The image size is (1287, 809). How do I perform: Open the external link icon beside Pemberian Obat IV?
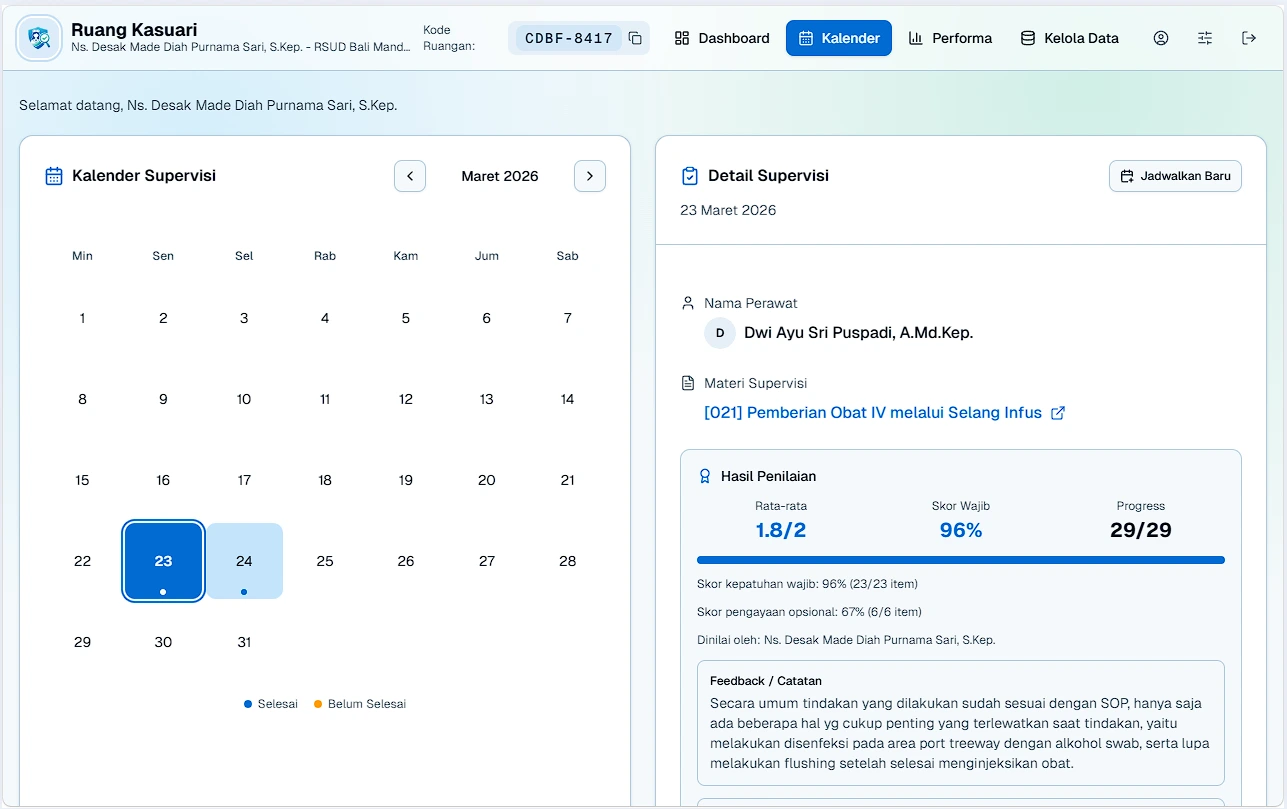(1058, 413)
